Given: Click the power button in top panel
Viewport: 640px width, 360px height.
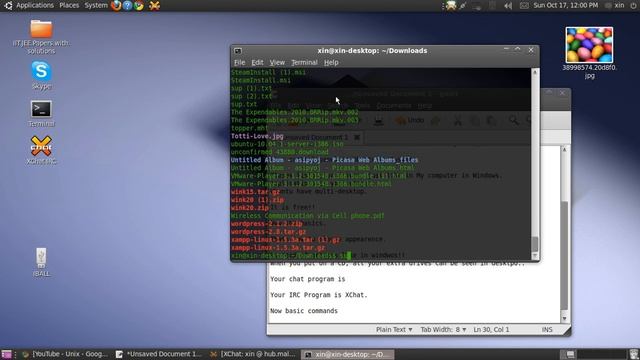Looking at the screenshot, I should coord(633,6).
